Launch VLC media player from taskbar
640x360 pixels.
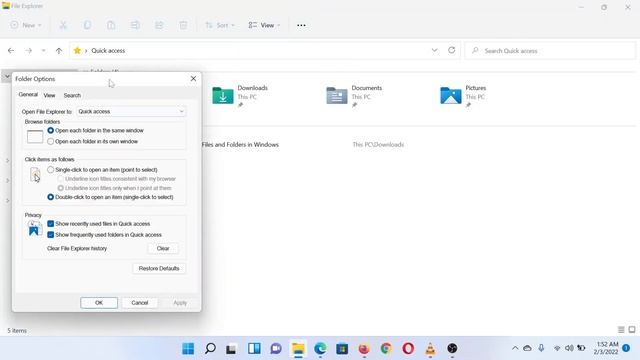coord(430,349)
